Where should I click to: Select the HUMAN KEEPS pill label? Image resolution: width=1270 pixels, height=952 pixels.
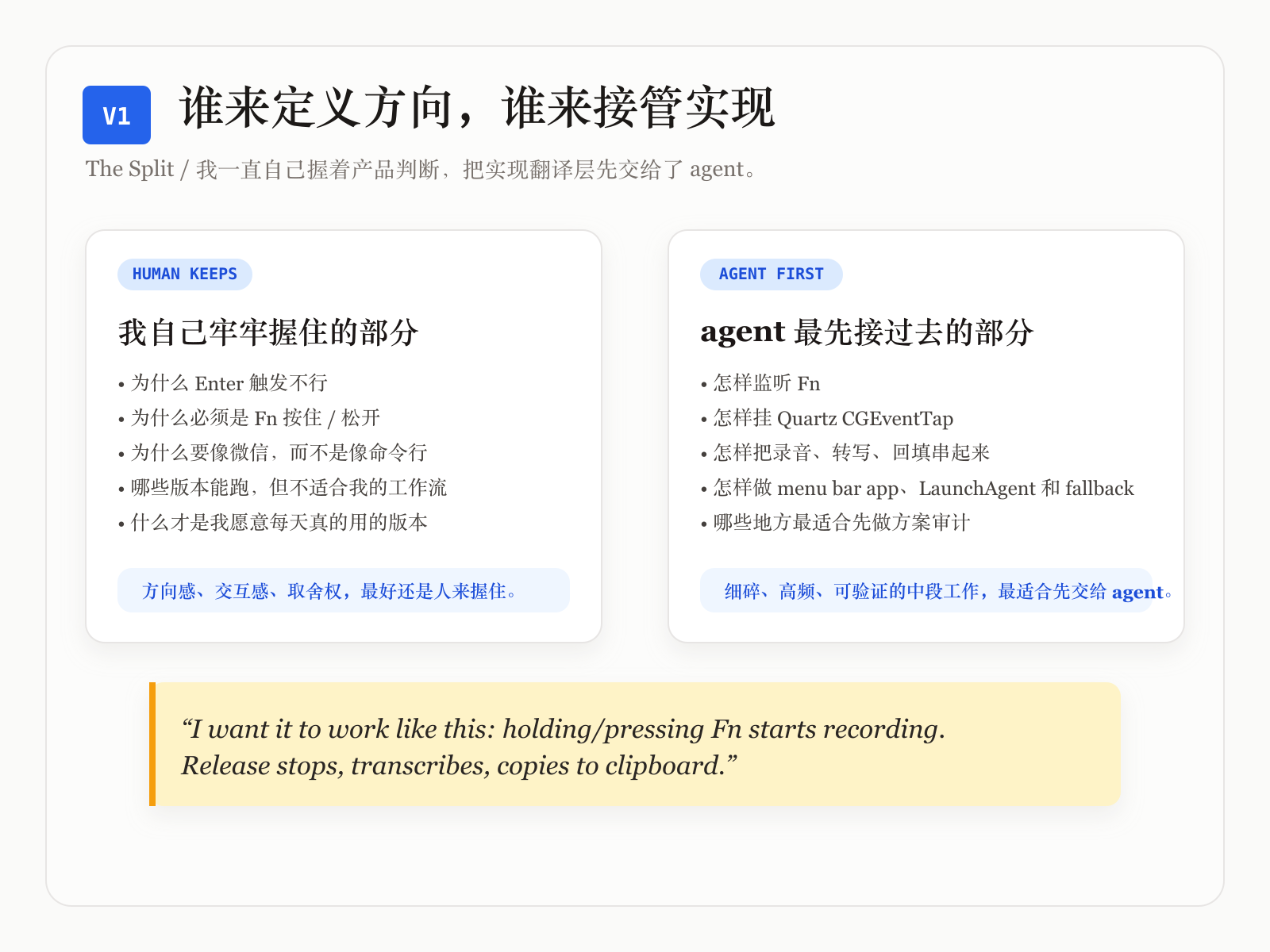(184, 274)
